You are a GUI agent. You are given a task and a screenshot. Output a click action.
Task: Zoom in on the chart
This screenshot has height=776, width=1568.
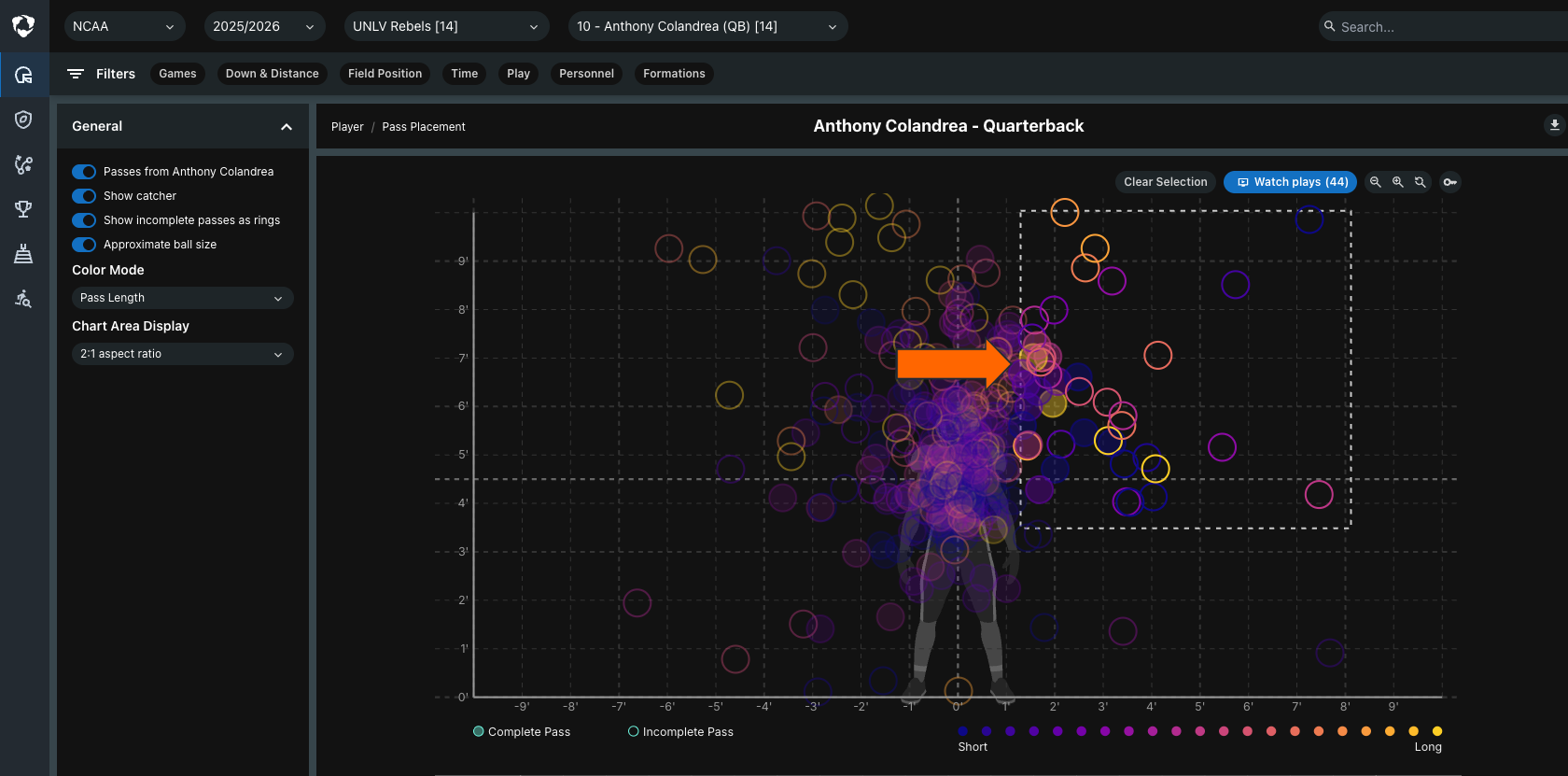1397,182
